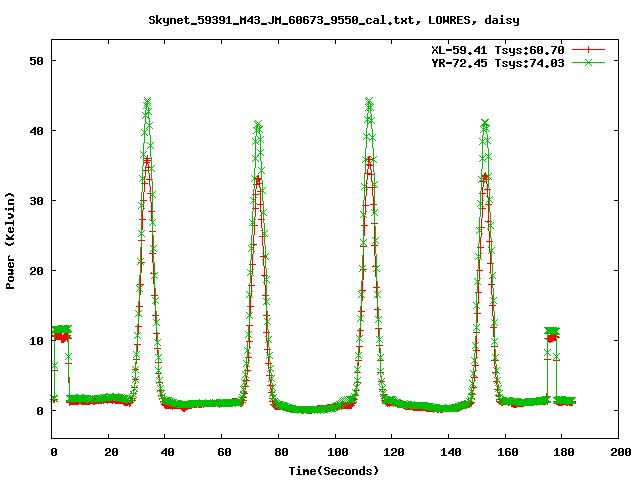Click x-axis tick label 60
The image size is (640, 480).
(x=224, y=452)
